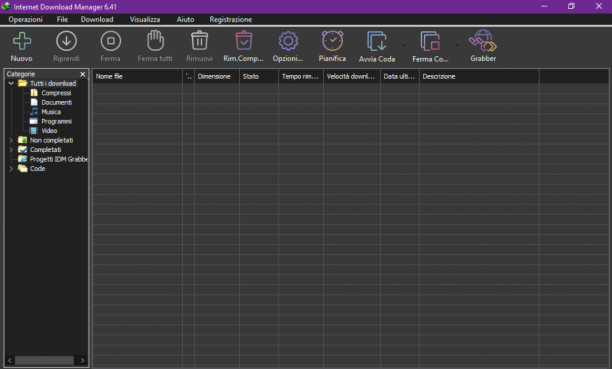Open Ferma Coda dropdown arrow
612x369 pixels.
[457, 45]
